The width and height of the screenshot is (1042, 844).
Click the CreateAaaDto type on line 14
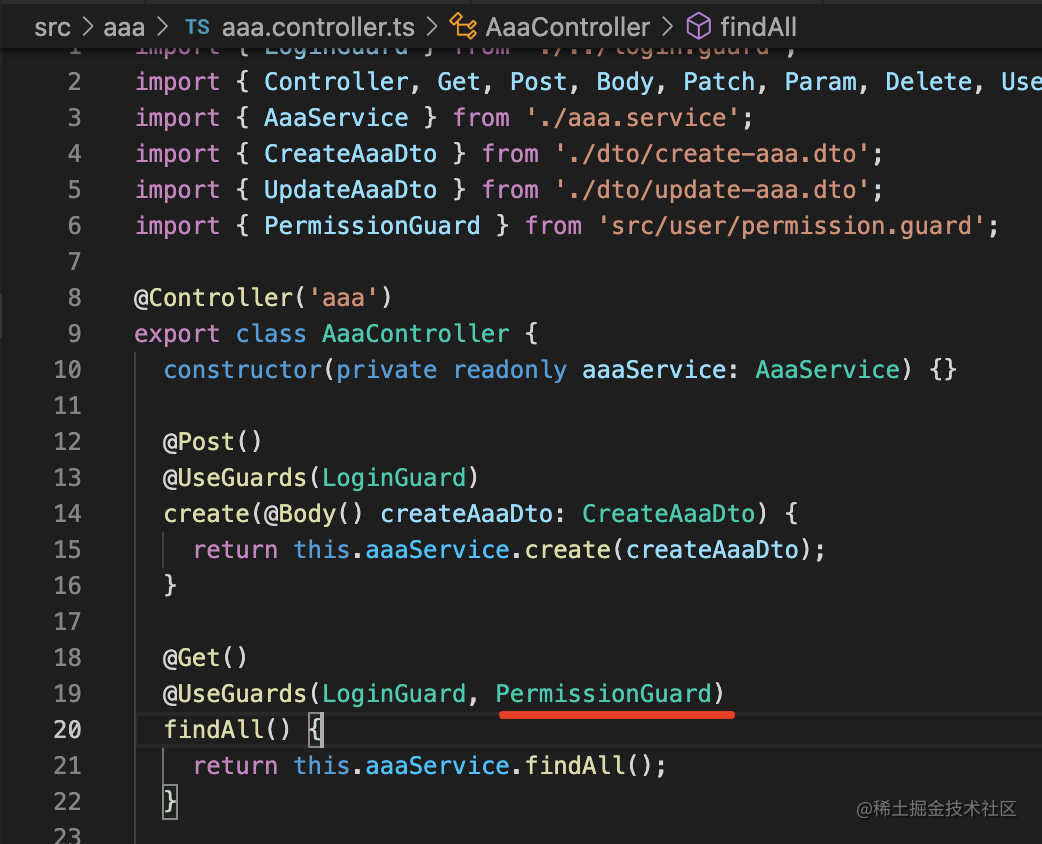669,514
